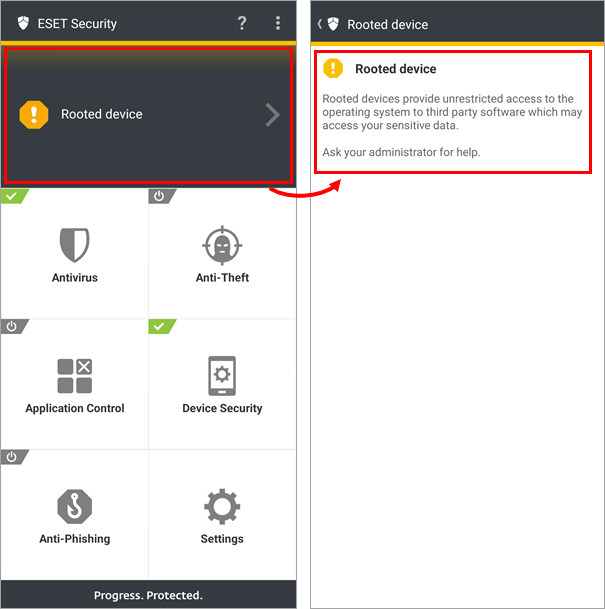The height and width of the screenshot is (609, 605).
Task: Open the three-dot overflow menu
Action: (278, 23)
